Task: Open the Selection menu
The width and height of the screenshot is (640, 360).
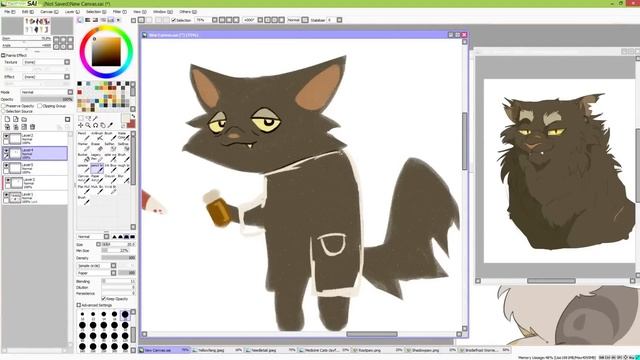Action: tap(96, 12)
